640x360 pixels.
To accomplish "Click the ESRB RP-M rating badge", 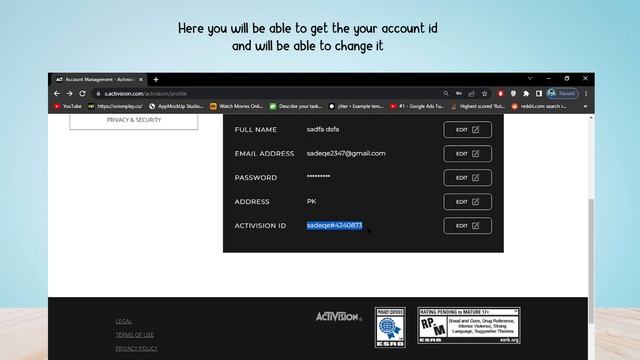I will click(x=469, y=325).
